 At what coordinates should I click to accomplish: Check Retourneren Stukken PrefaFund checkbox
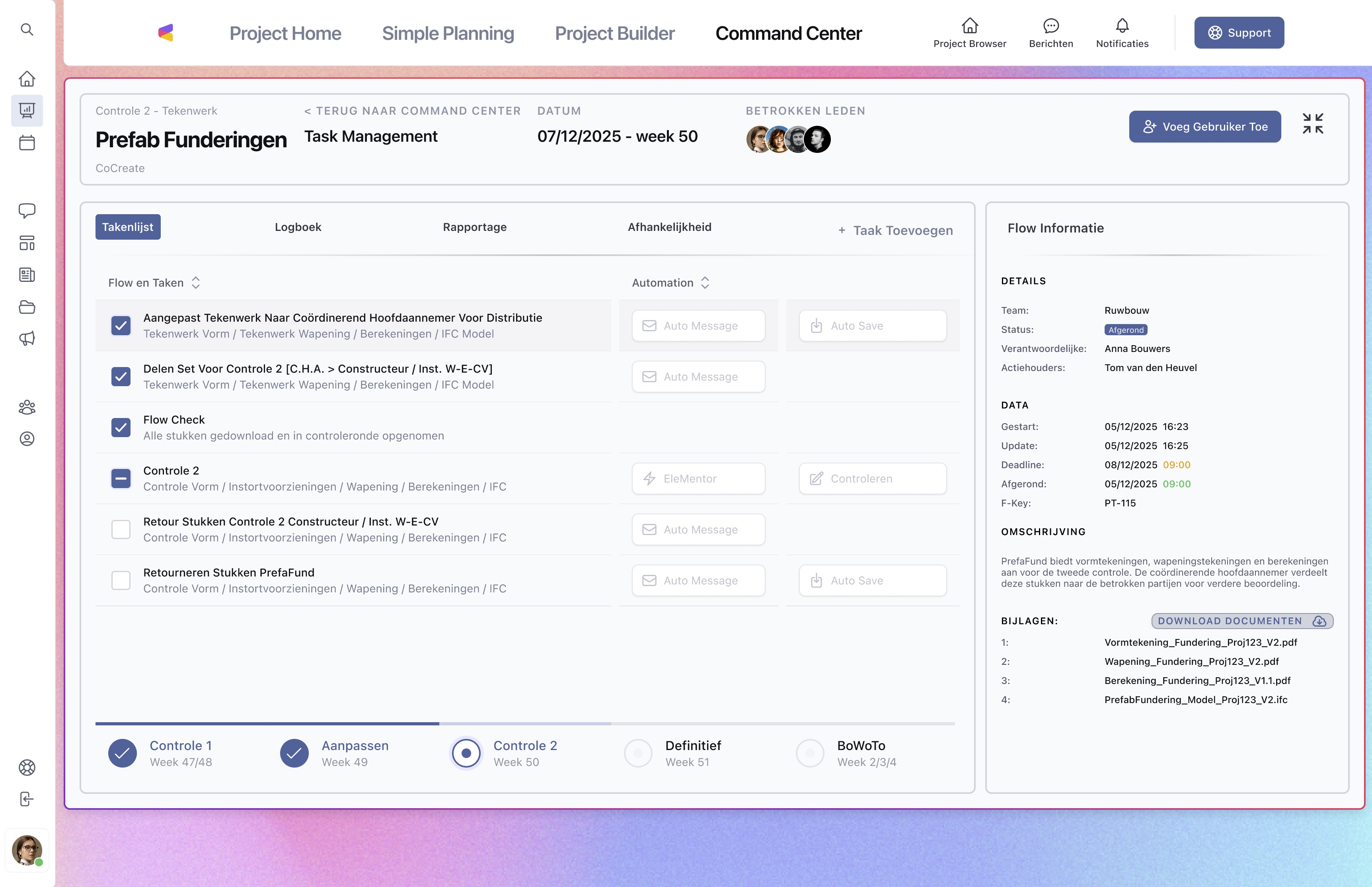pyautogui.click(x=121, y=580)
